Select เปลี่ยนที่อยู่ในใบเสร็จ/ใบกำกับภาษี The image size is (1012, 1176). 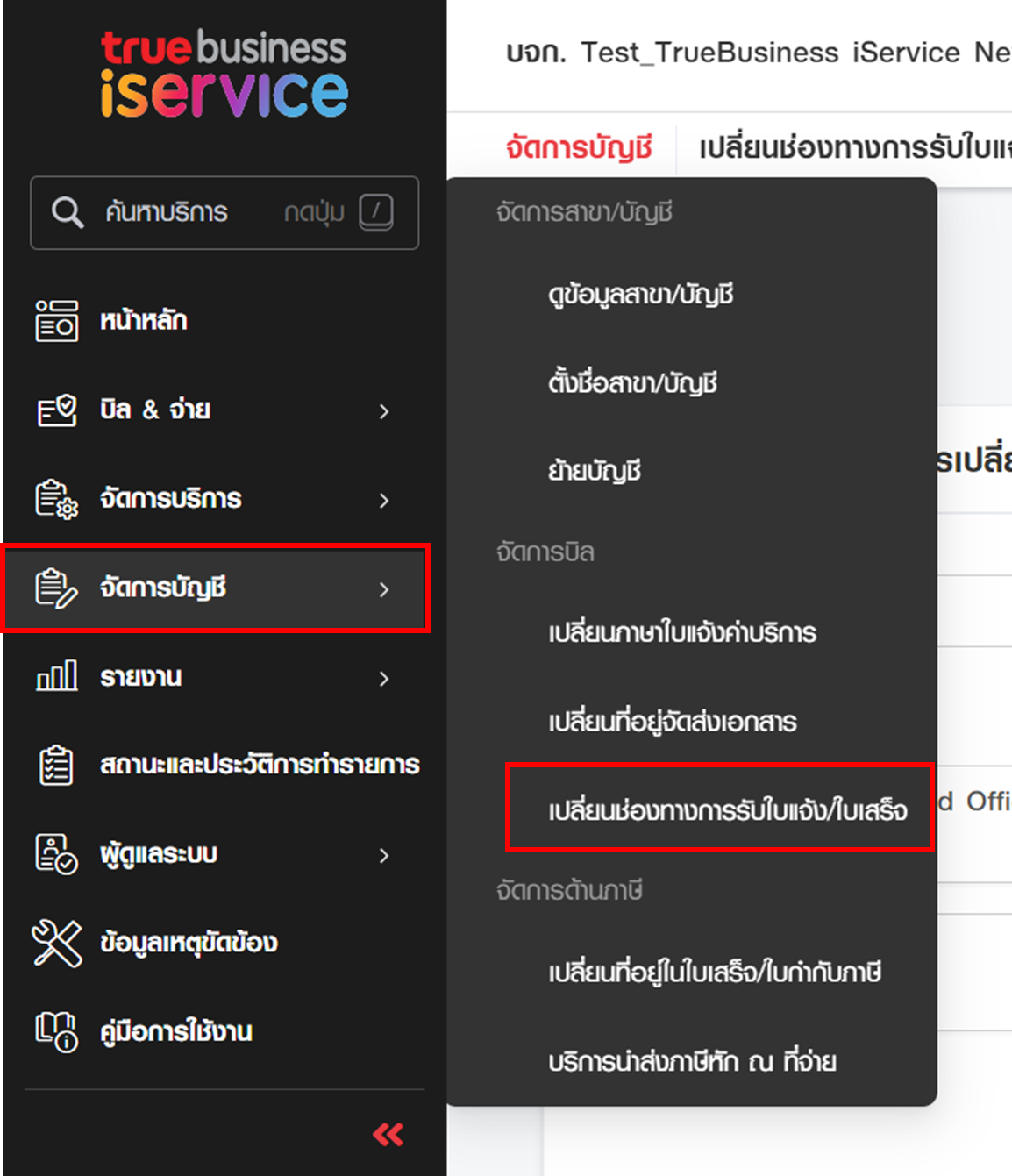(x=715, y=973)
